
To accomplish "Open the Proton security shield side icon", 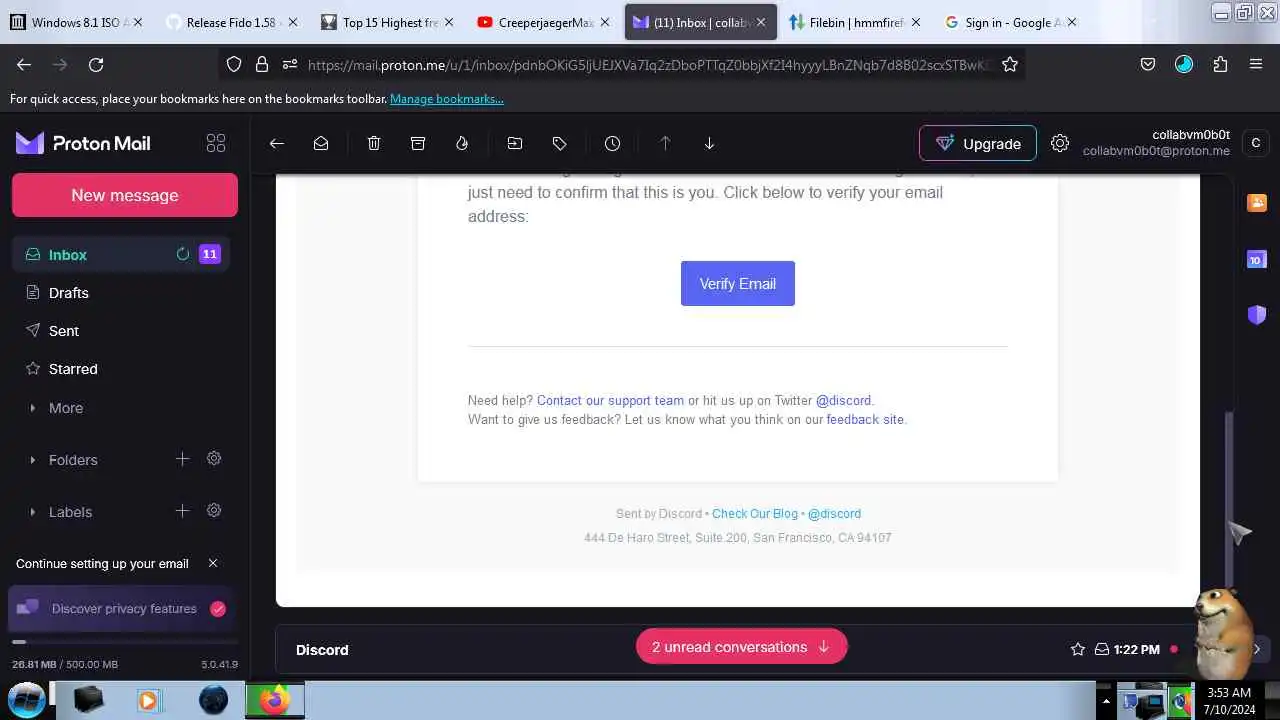I will click(1257, 315).
